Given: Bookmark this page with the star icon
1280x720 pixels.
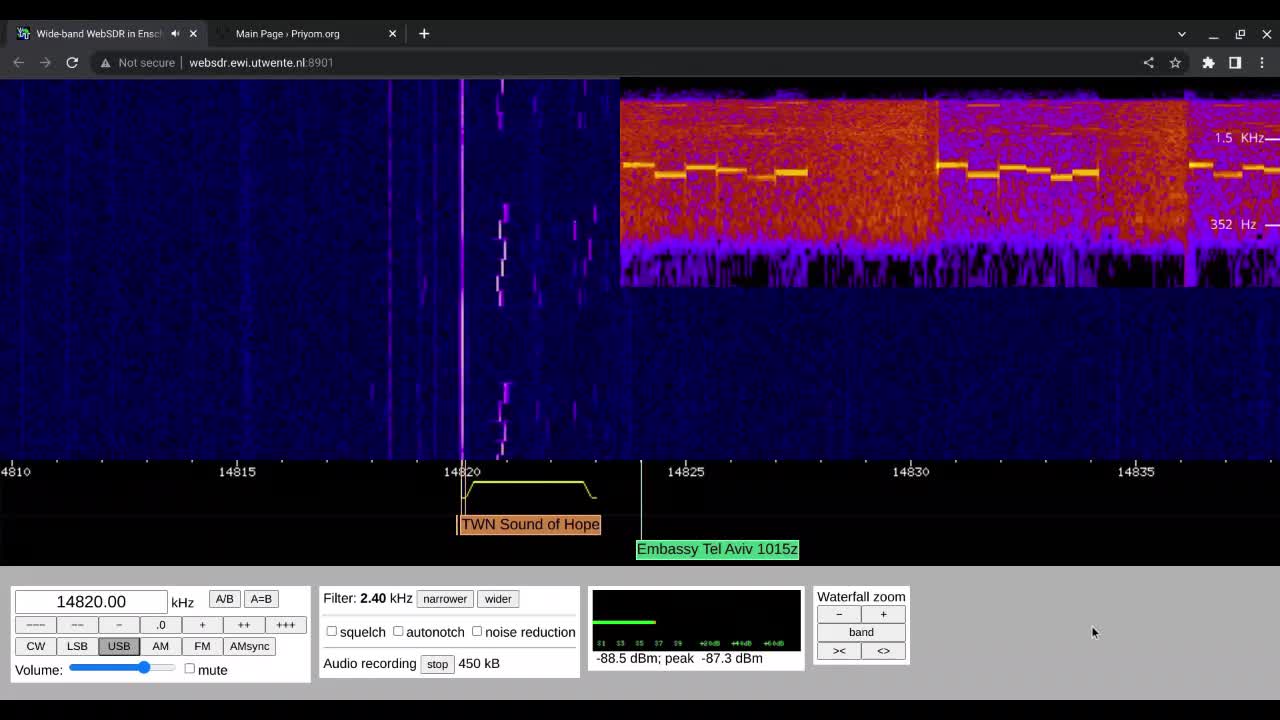Looking at the screenshot, I should point(1175,62).
